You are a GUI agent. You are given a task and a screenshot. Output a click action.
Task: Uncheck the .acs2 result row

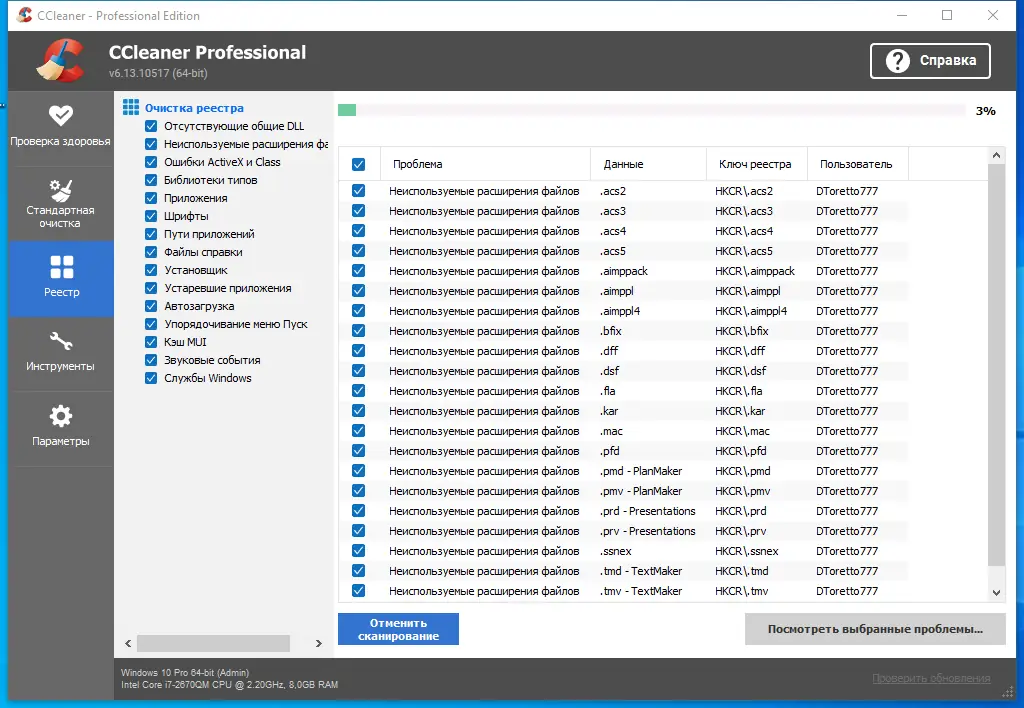[357, 191]
